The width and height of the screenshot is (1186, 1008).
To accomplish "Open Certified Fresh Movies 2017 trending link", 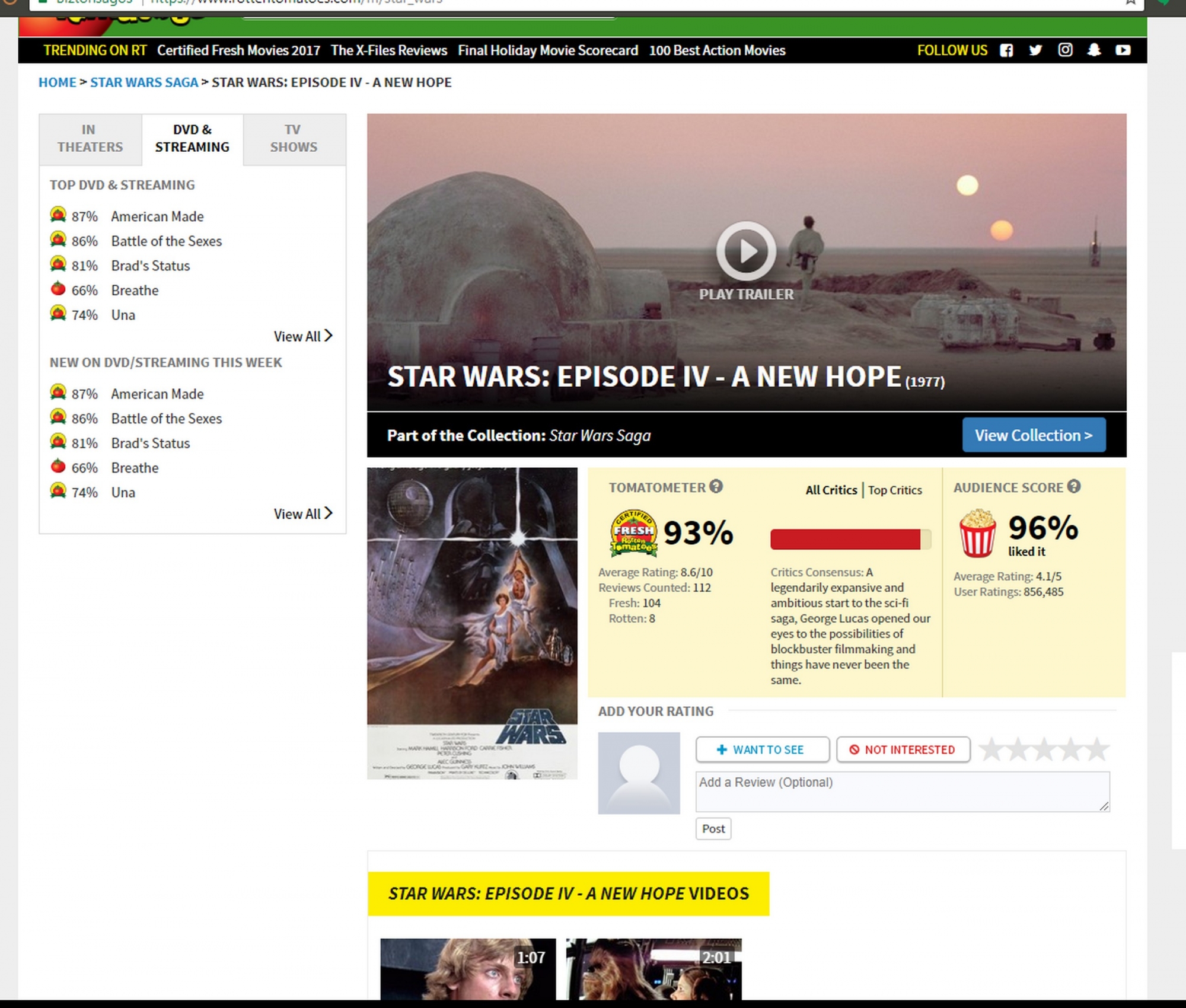I will click(x=238, y=50).
